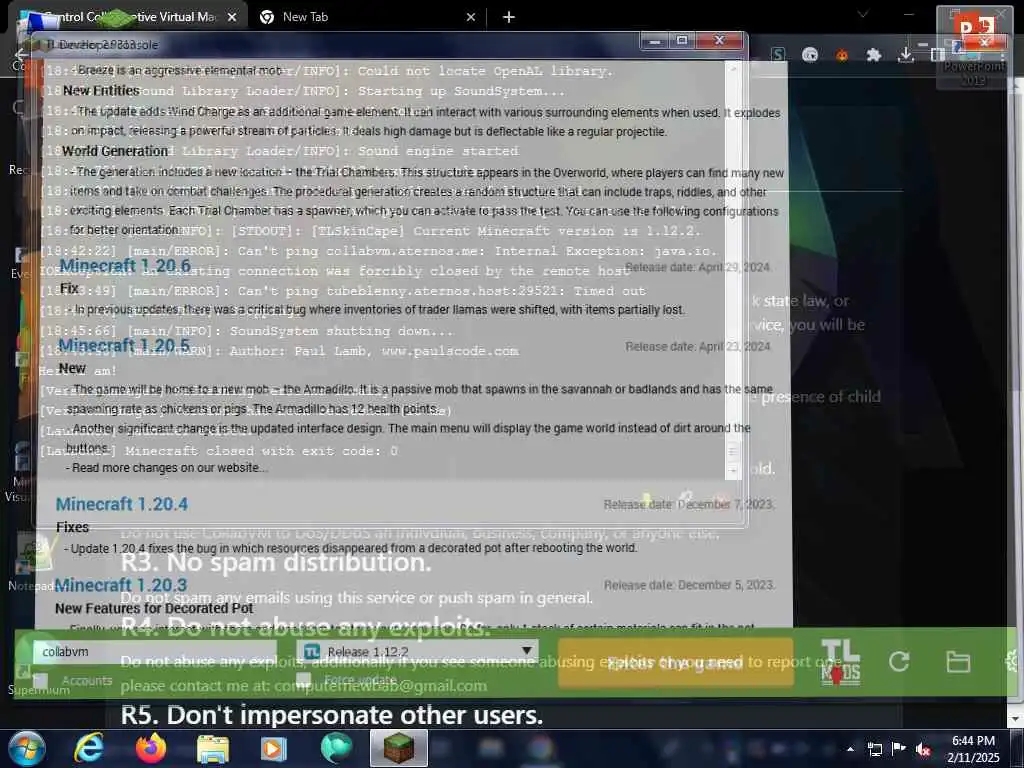Toggle the Accounts checkbox
Image resolution: width=1024 pixels, height=768 pixels.
40,680
